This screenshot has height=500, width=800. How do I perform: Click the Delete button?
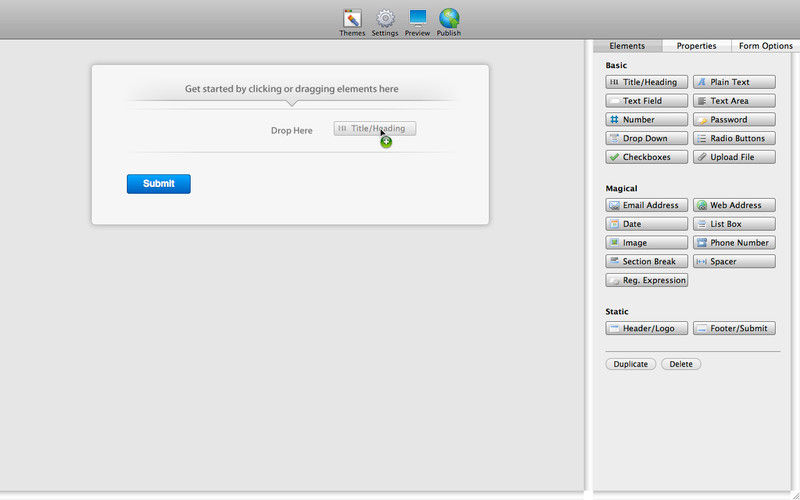[681, 364]
